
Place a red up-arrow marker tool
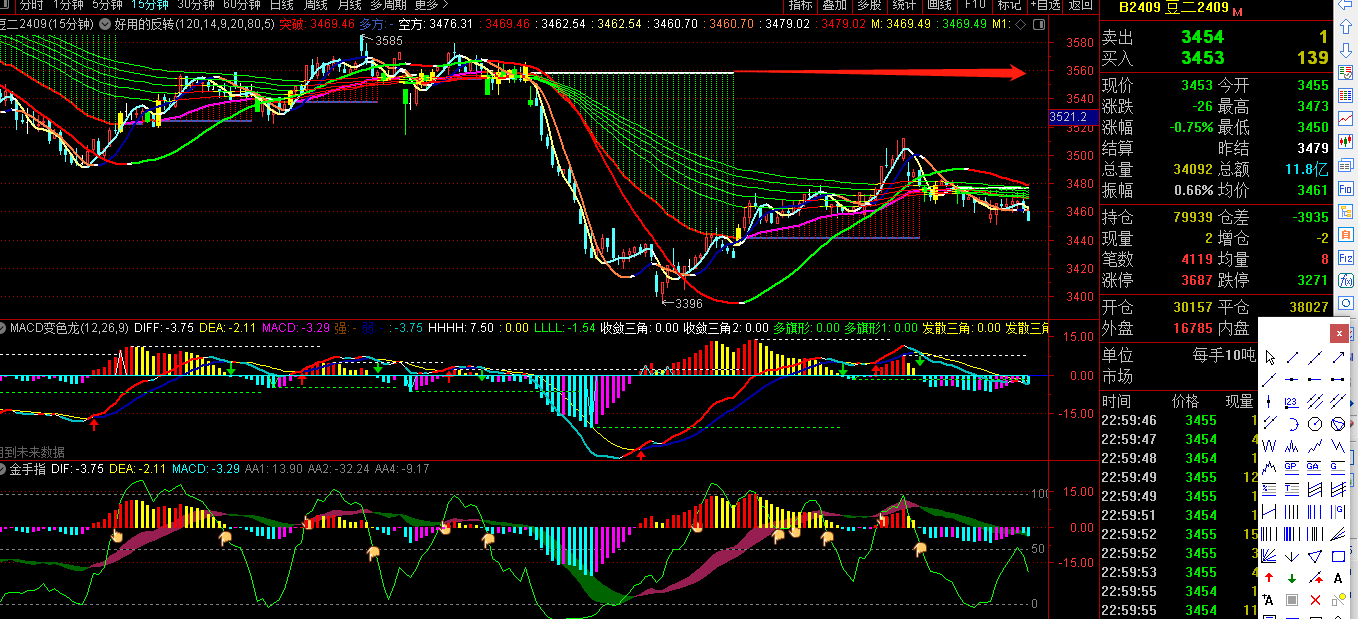pos(1270,578)
